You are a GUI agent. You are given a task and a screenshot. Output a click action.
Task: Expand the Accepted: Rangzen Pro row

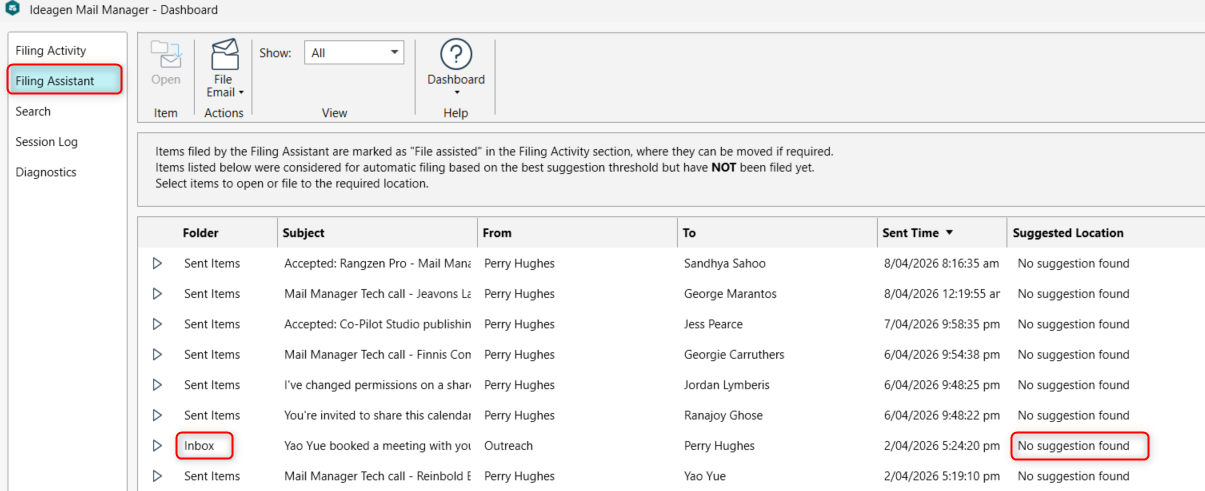tap(157, 264)
